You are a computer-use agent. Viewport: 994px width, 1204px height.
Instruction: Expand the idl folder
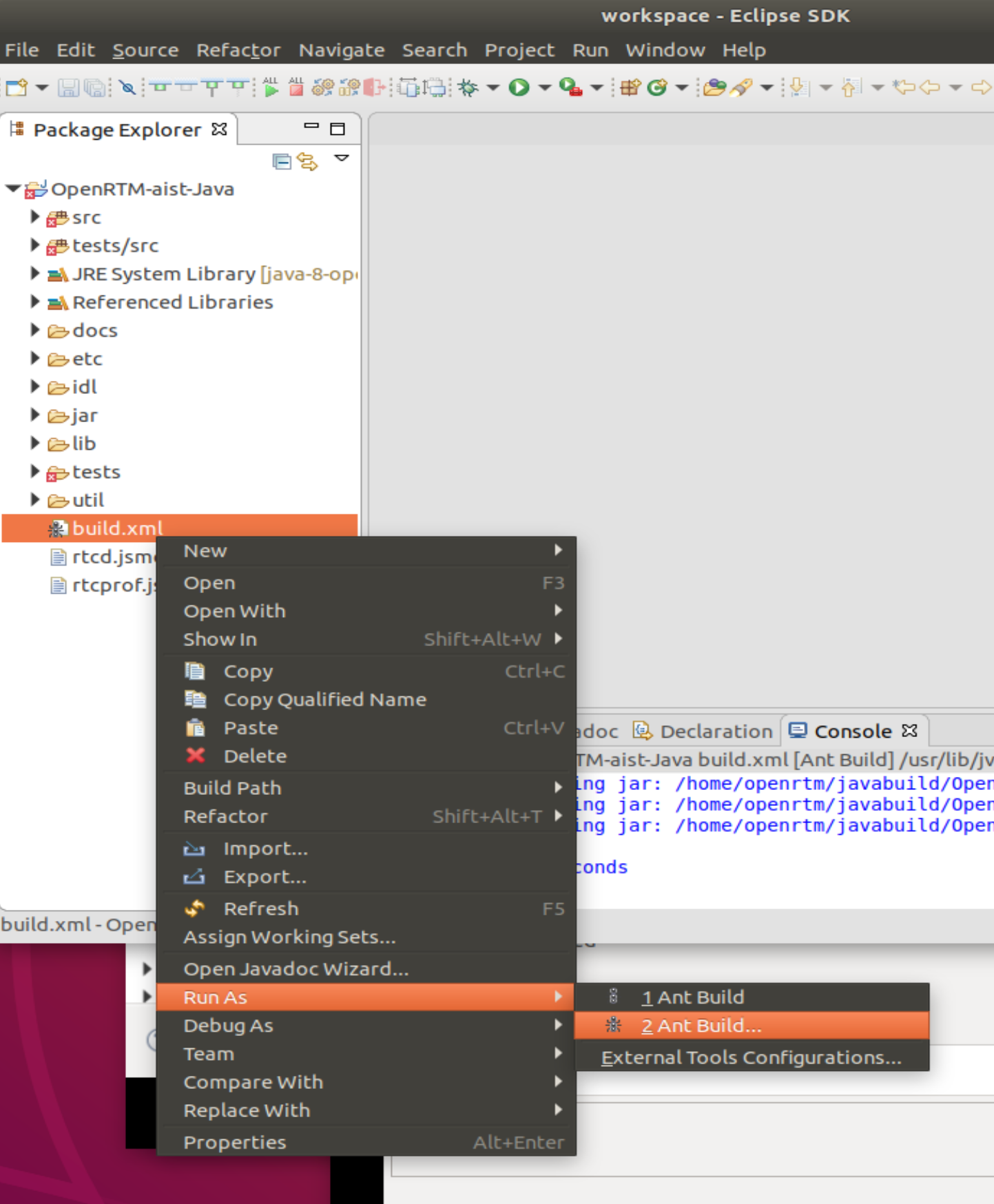click(x=34, y=386)
